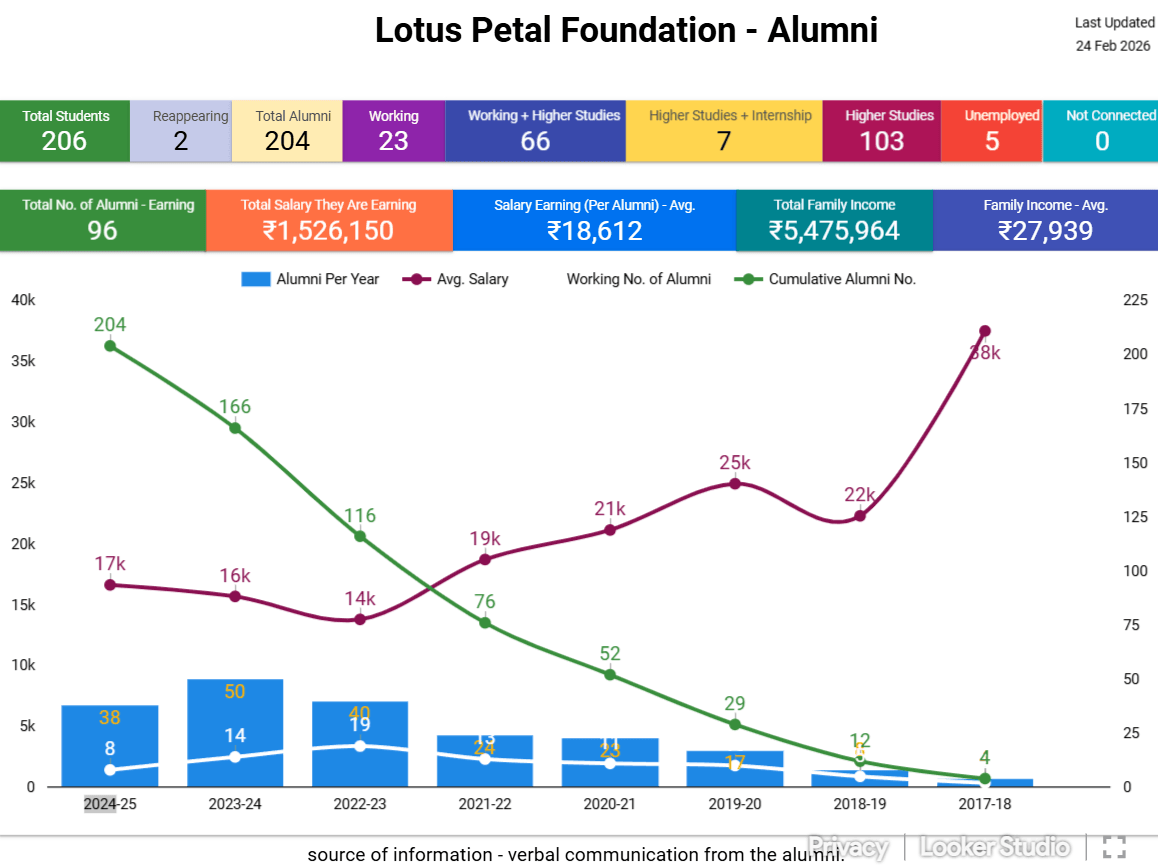Click the 2023-24 alumni bar
This screenshot has height=866, width=1158.
click(235, 732)
